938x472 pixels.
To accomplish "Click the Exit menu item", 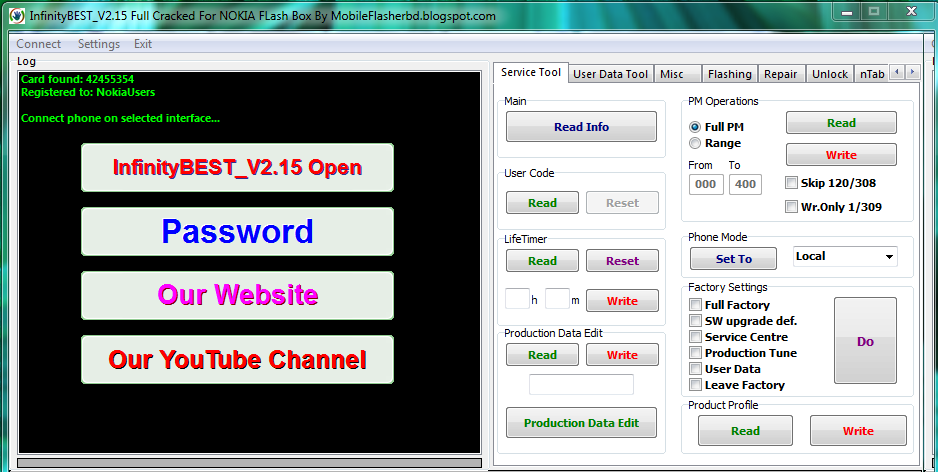I will coord(143,44).
